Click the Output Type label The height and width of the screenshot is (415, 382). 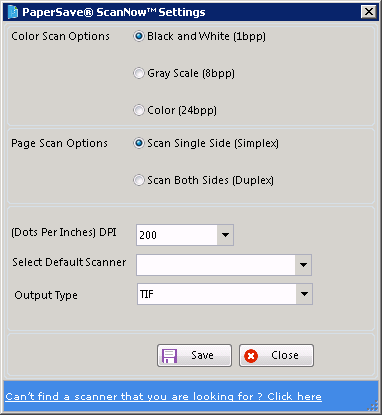pos(46,295)
